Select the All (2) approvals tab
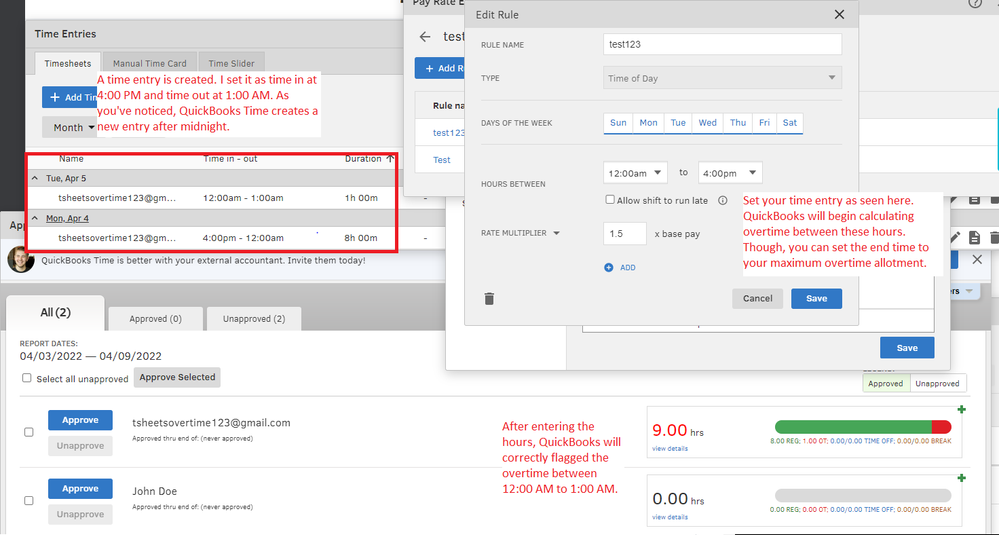The width and height of the screenshot is (999, 535). 55,313
